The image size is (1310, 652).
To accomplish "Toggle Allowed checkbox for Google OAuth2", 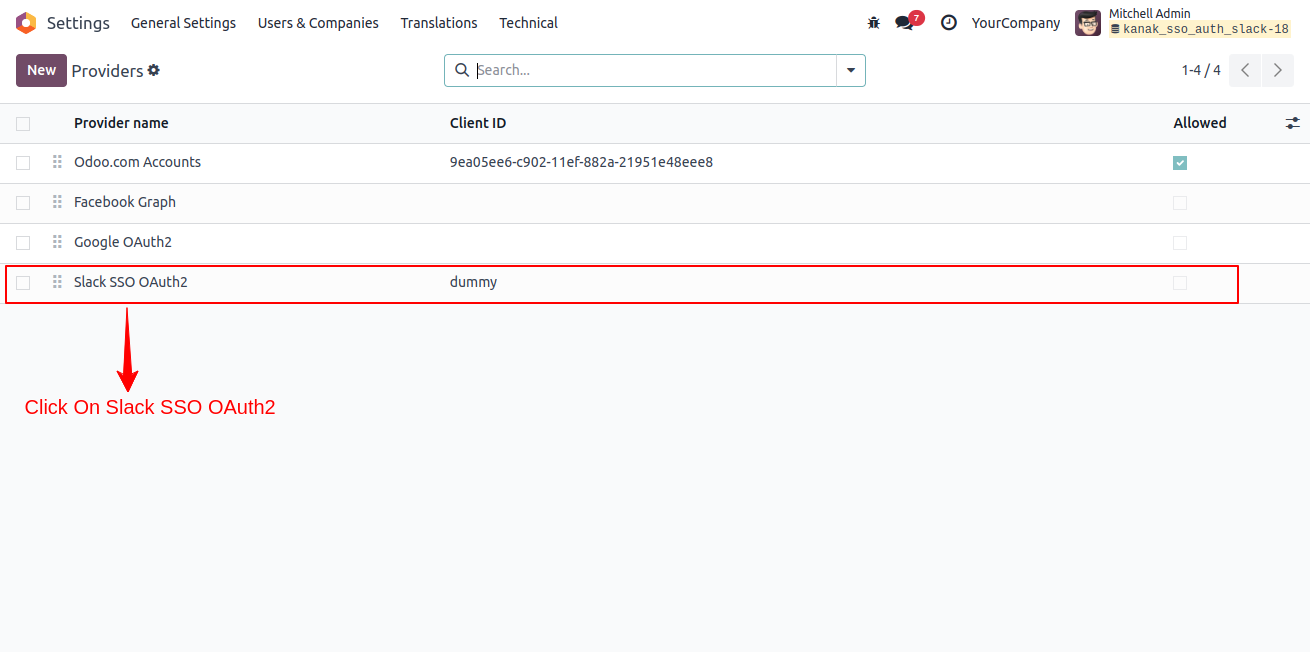I will [x=1180, y=243].
